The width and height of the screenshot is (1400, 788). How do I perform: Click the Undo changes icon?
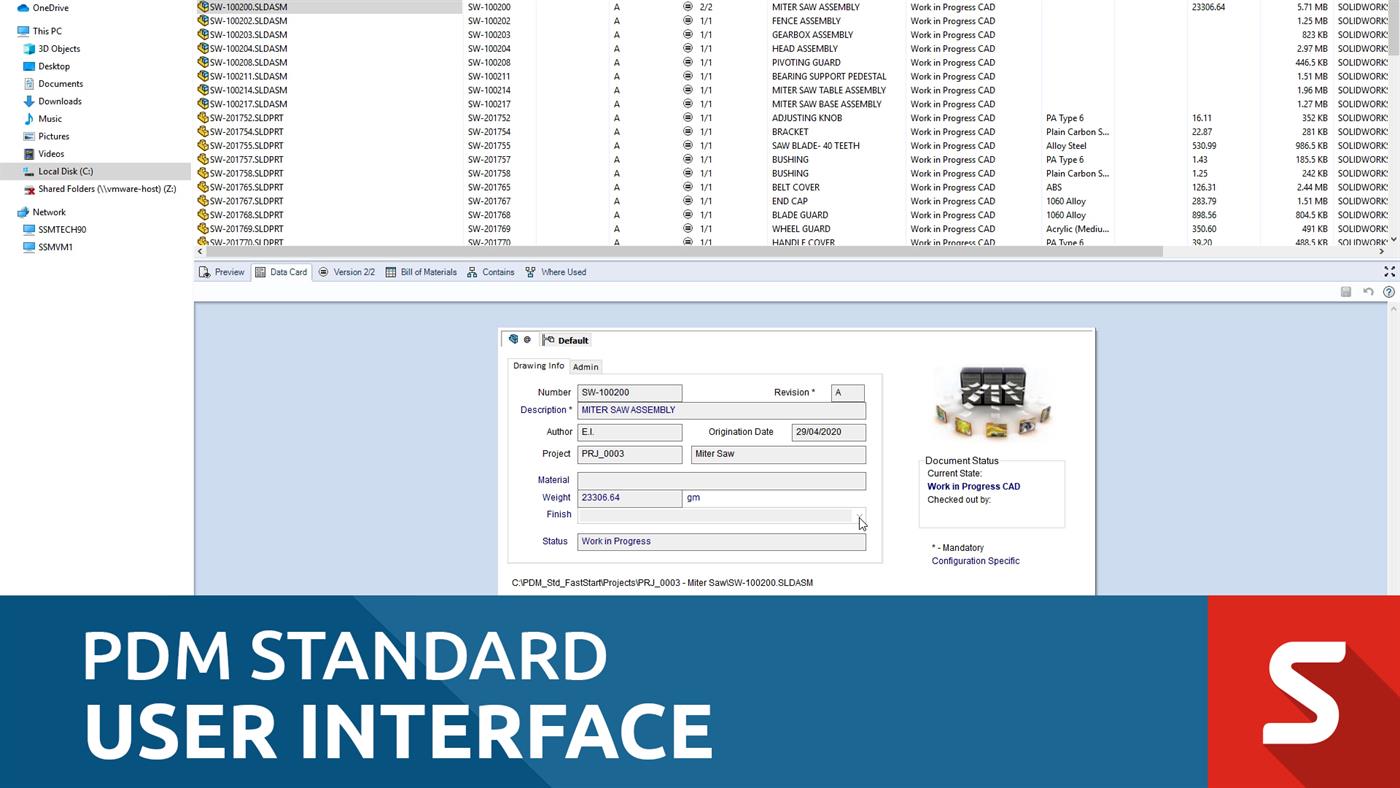coord(1366,291)
